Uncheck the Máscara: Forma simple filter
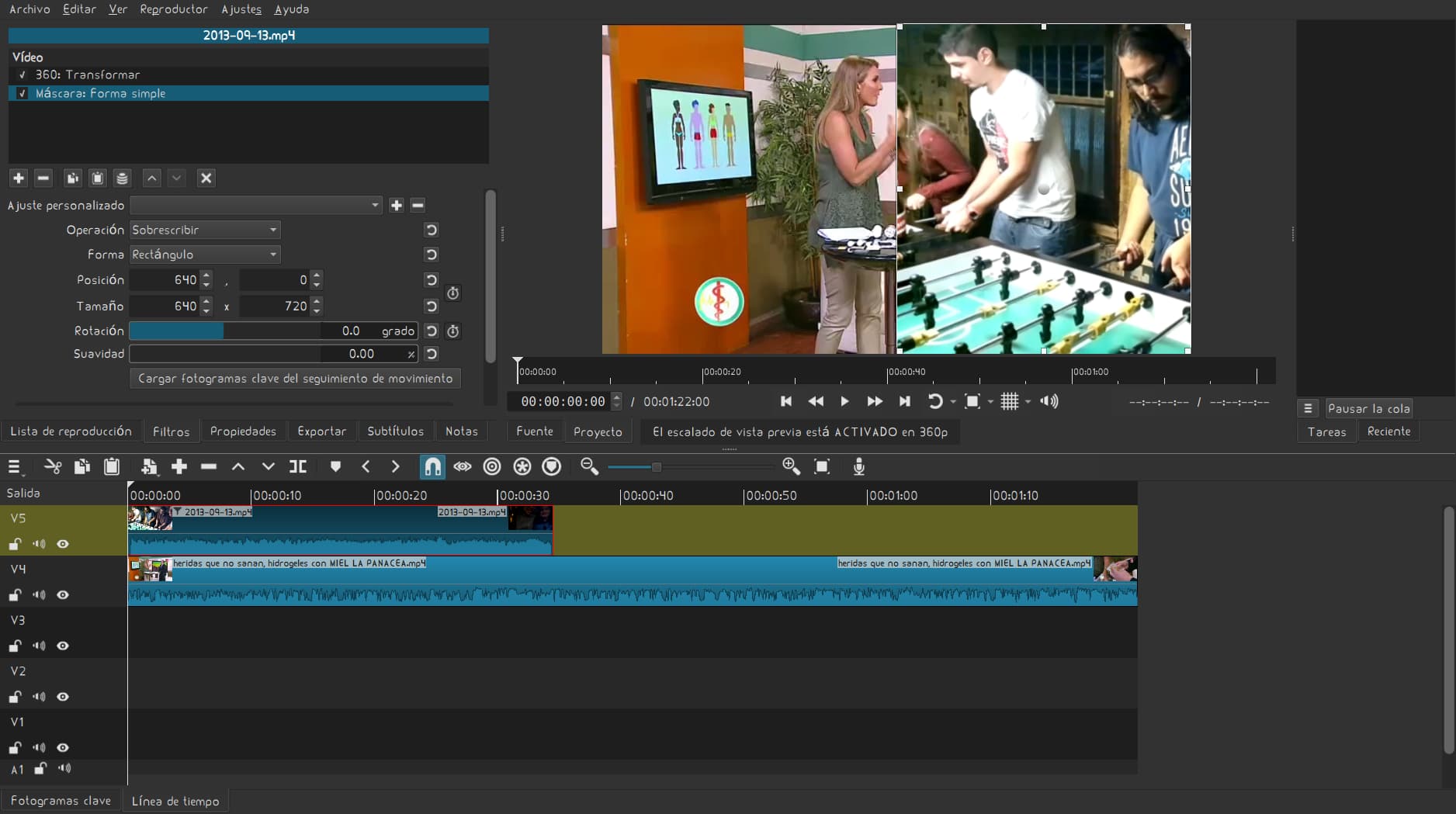Image resolution: width=1456 pixels, height=814 pixels. point(23,94)
